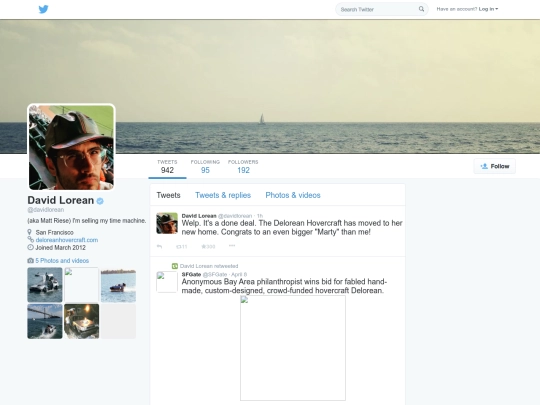Open the SFGate tweet's embedded image
This screenshot has height=405, width=540.
pyautogui.click(x=293, y=348)
